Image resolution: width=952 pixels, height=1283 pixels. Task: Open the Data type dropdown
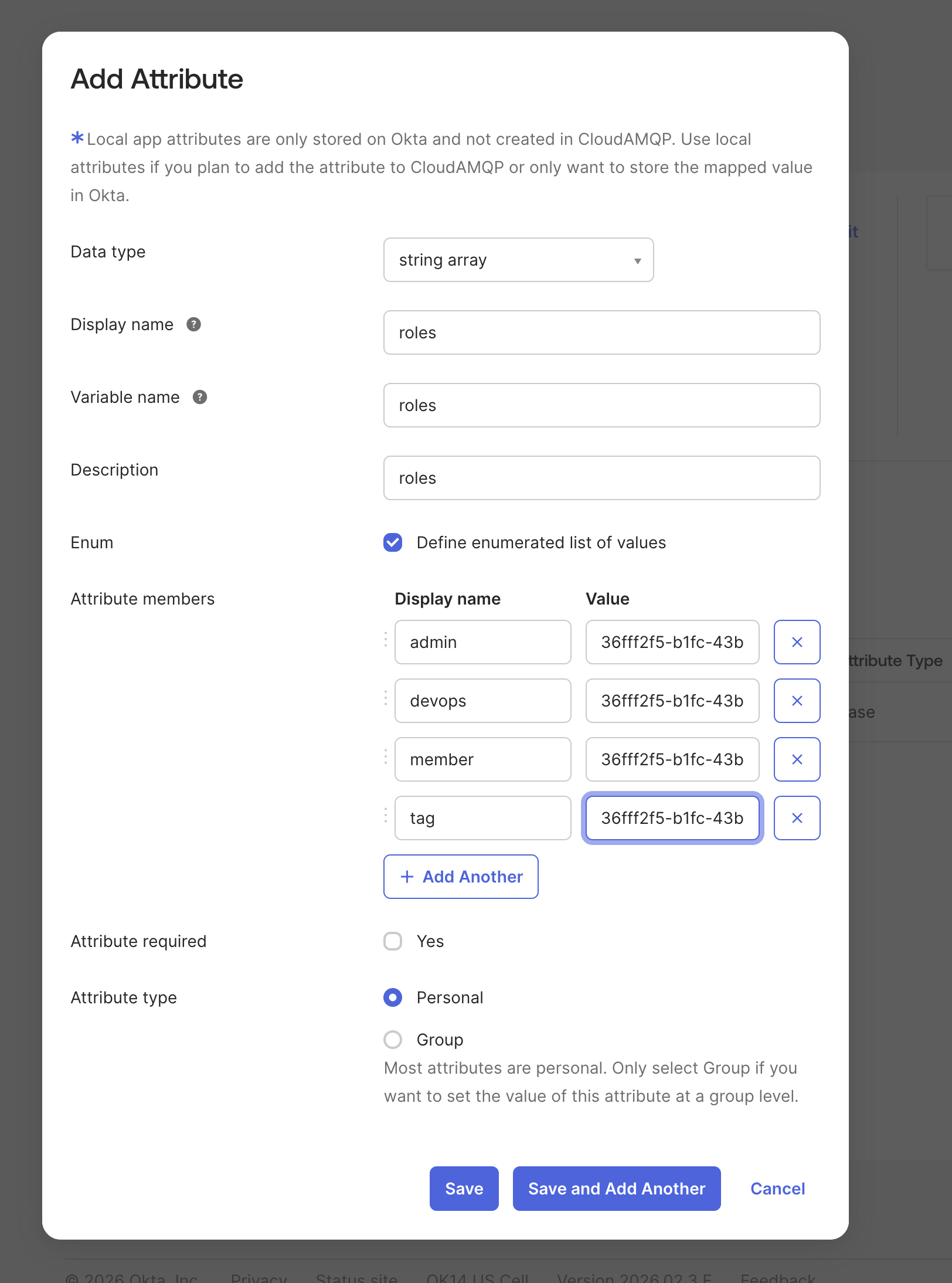pyautogui.click(x=518, y=260)
